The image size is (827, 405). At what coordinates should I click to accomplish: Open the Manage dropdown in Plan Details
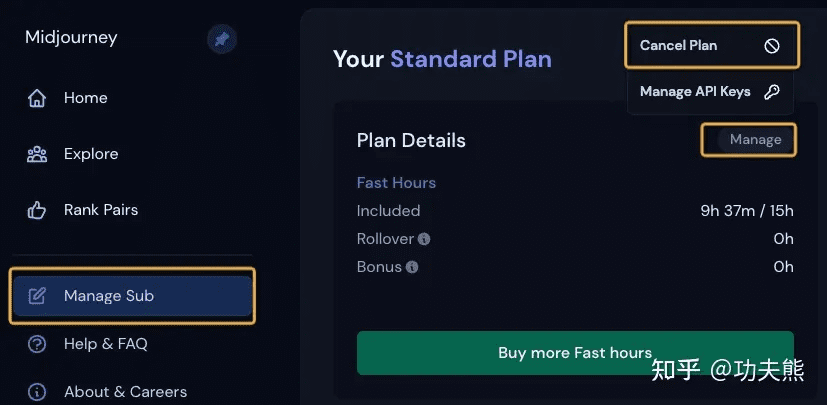(x=755, y=140)
